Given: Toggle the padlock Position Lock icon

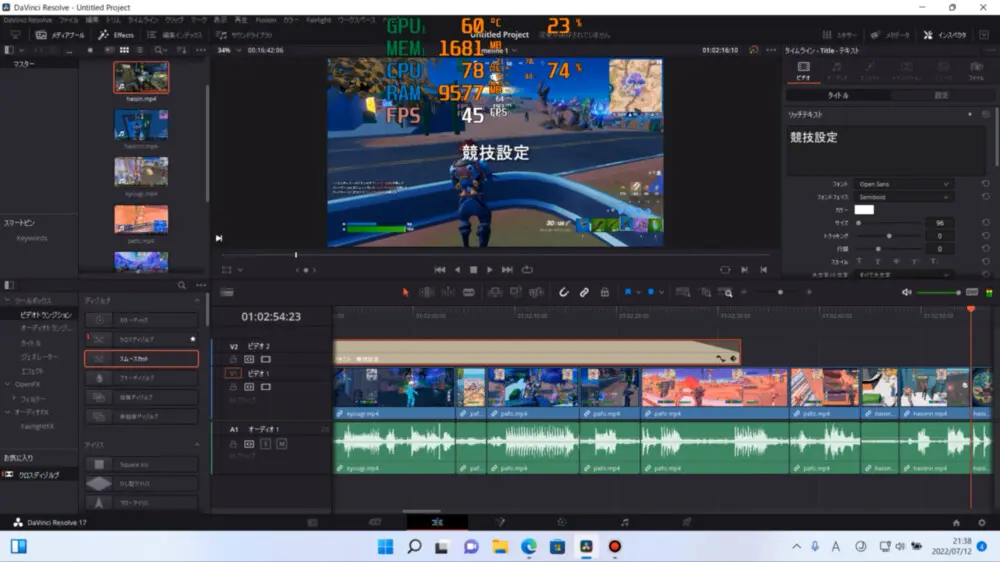Looking at the screenshot, I should tap(605, 292).
